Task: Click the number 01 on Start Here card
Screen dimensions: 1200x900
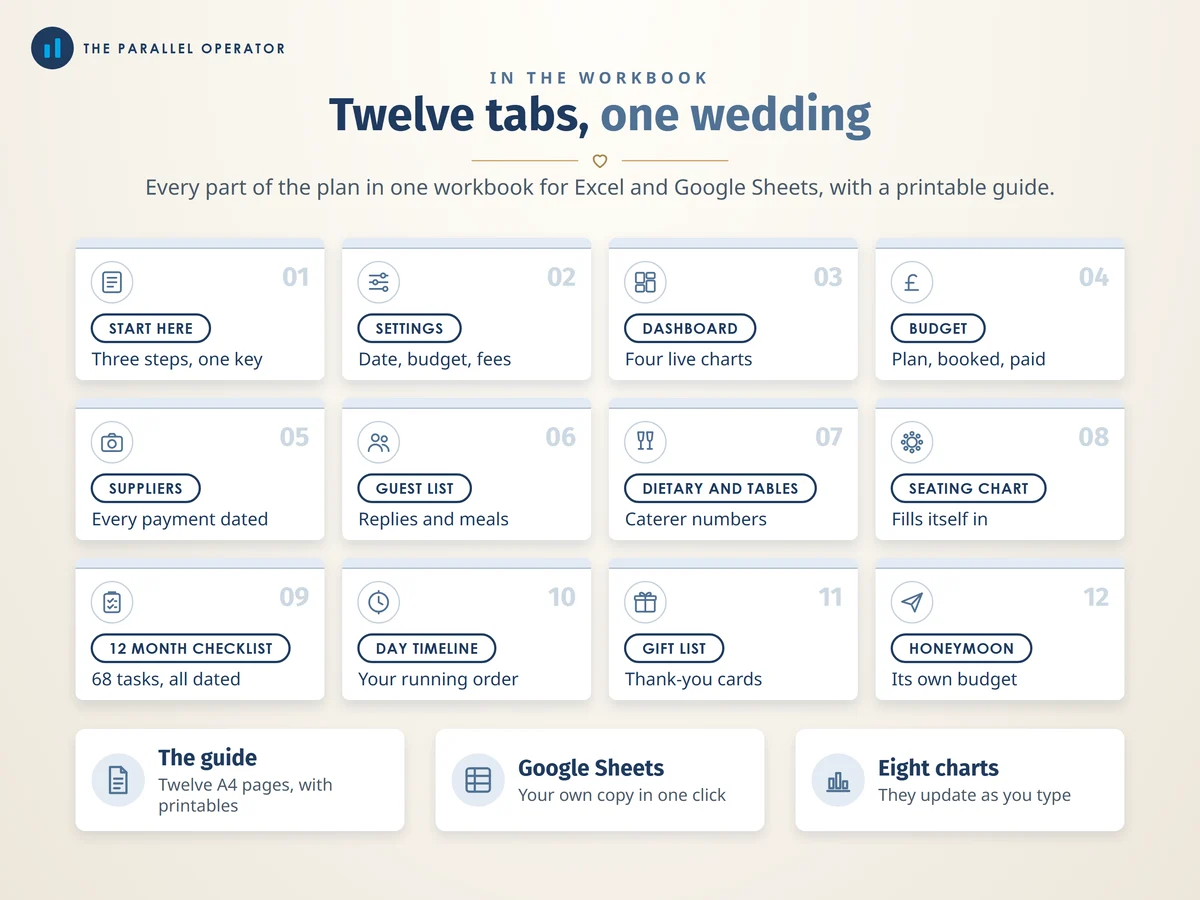Action: click(296, 277)
